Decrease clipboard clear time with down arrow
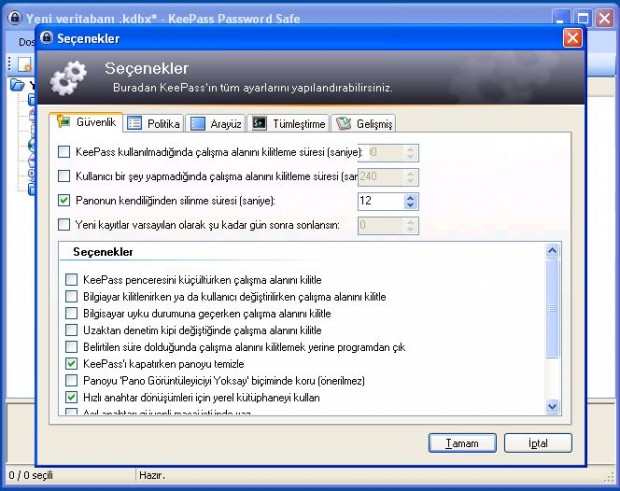Image resolution: width=620 pixels, height=491 pixels. click(410, 205)
